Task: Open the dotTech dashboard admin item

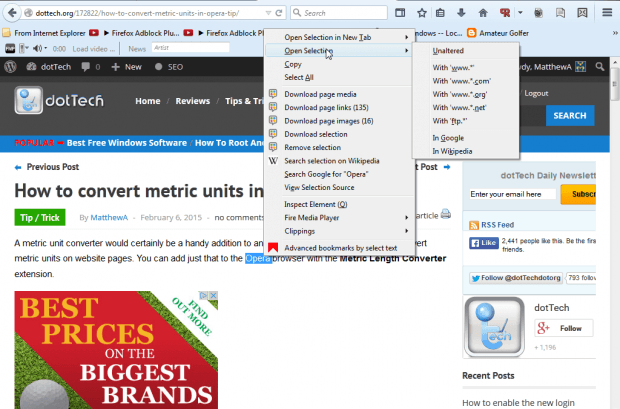Action: tap(49, 66)
